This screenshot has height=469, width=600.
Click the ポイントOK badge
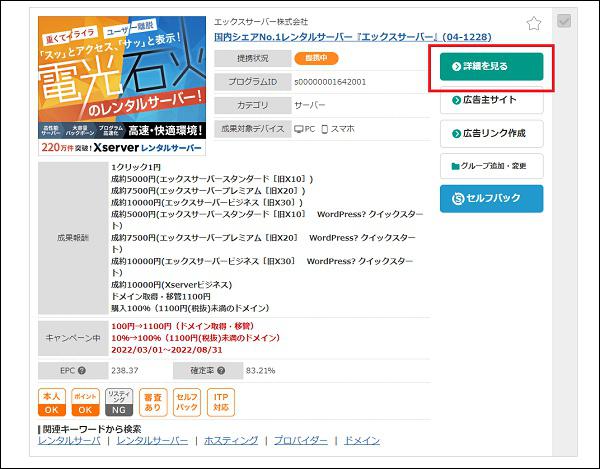pos(85,402)
